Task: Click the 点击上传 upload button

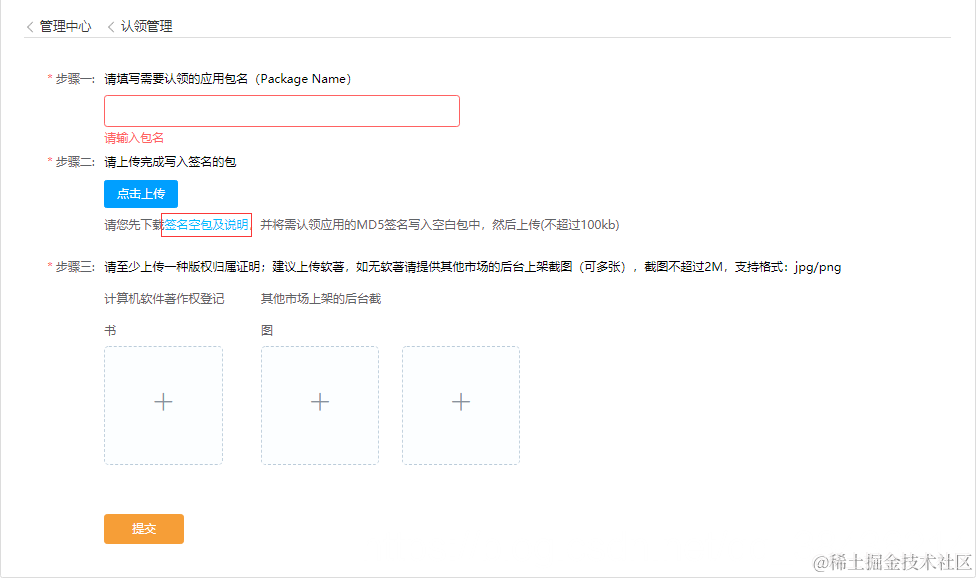Action: [x=140, y=194]
